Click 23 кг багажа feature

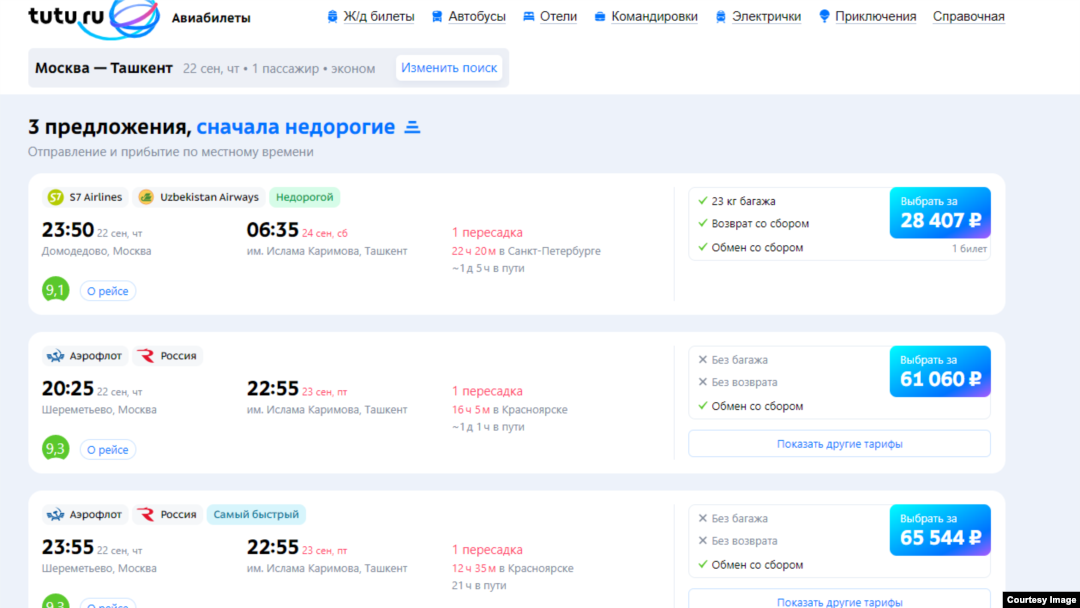point(743,201)
